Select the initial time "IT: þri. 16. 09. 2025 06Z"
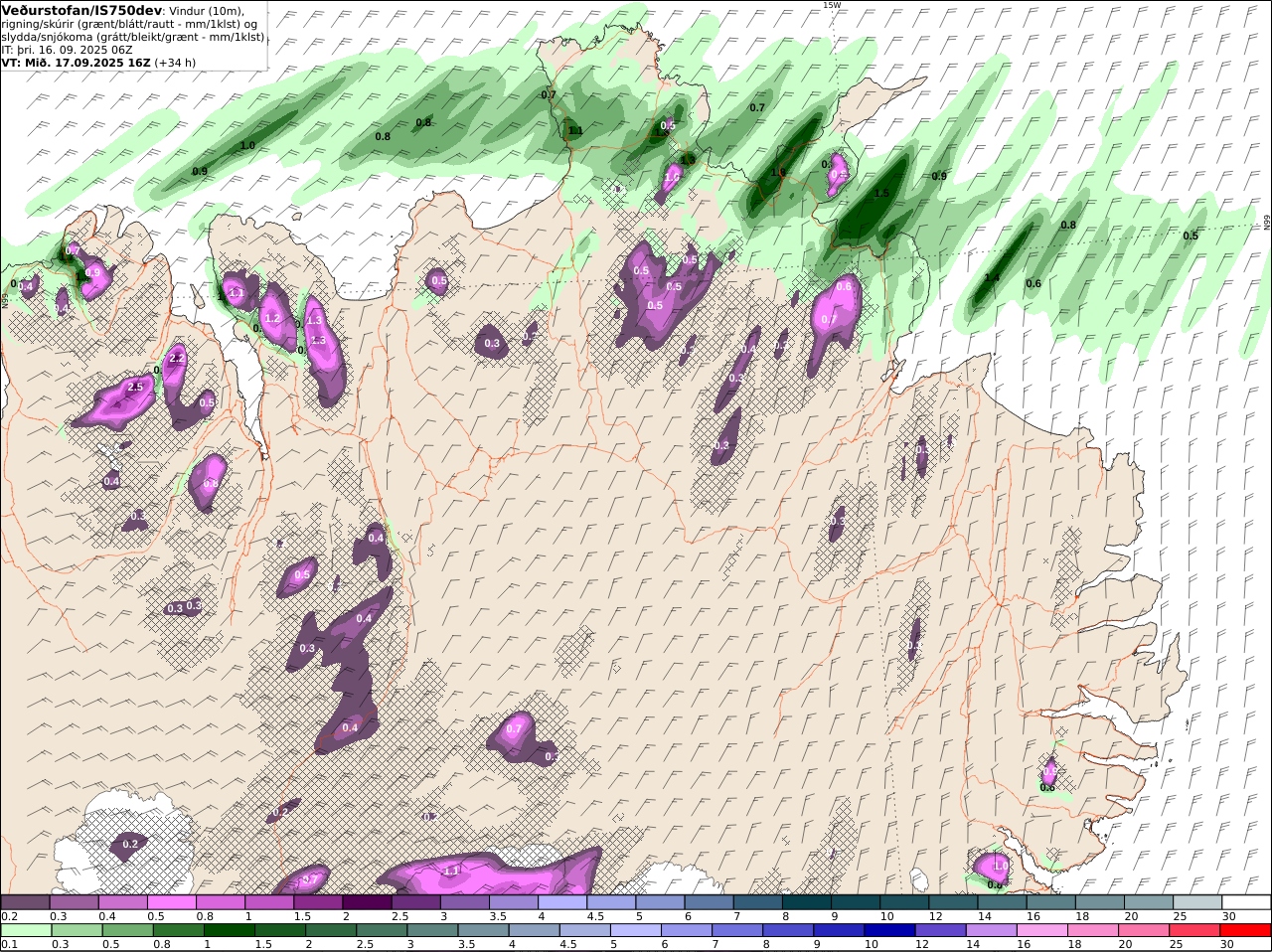 click(x=67, y=49)
